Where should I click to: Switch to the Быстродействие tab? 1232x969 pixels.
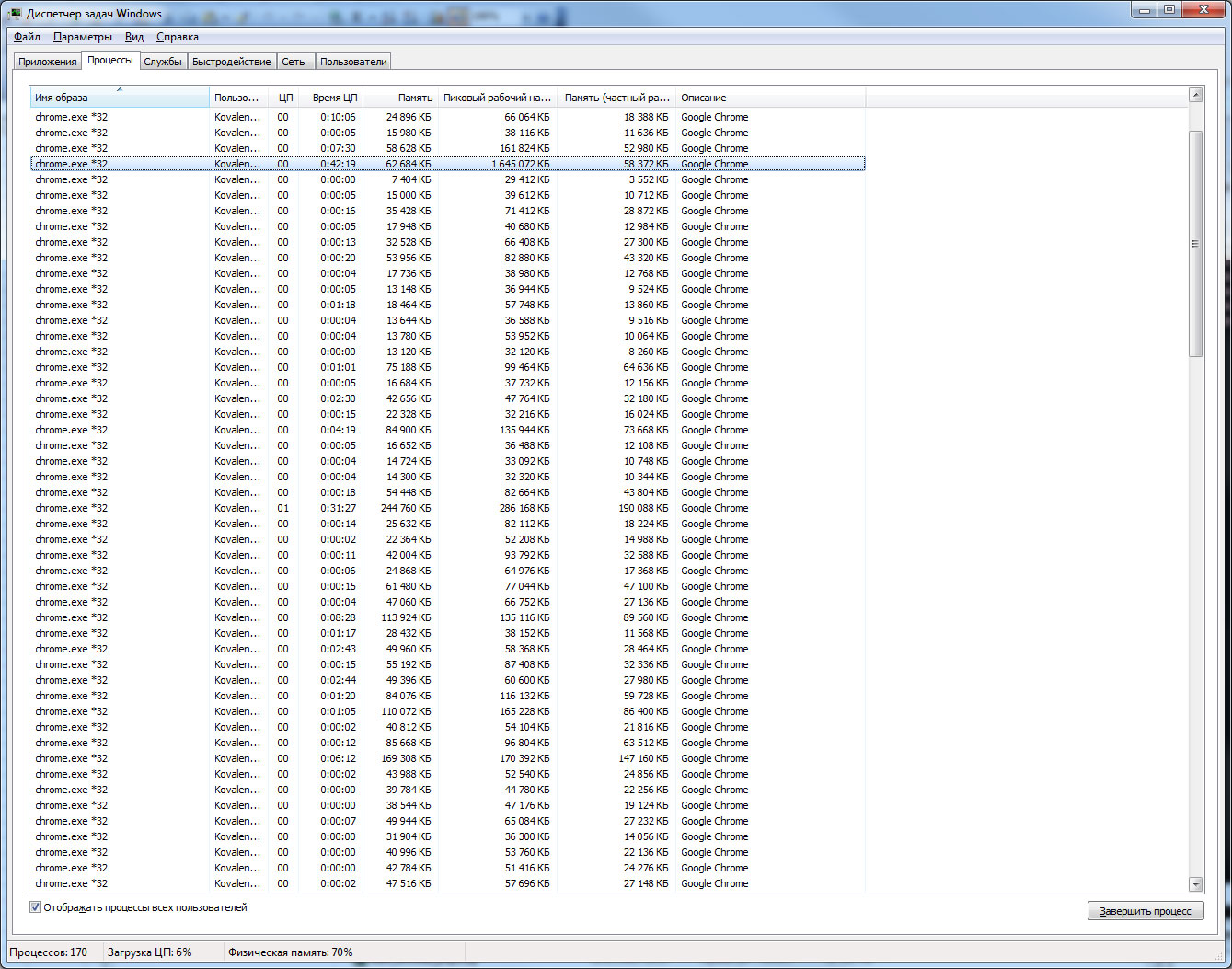click(232, 62)
